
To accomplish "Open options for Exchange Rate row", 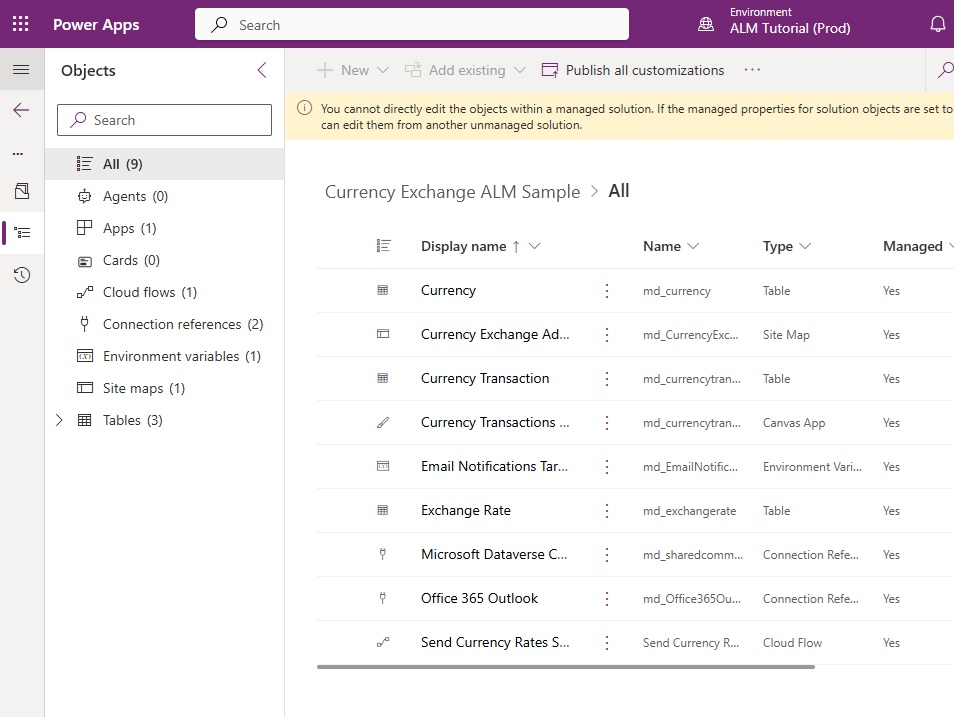I will tap(607, 511).
